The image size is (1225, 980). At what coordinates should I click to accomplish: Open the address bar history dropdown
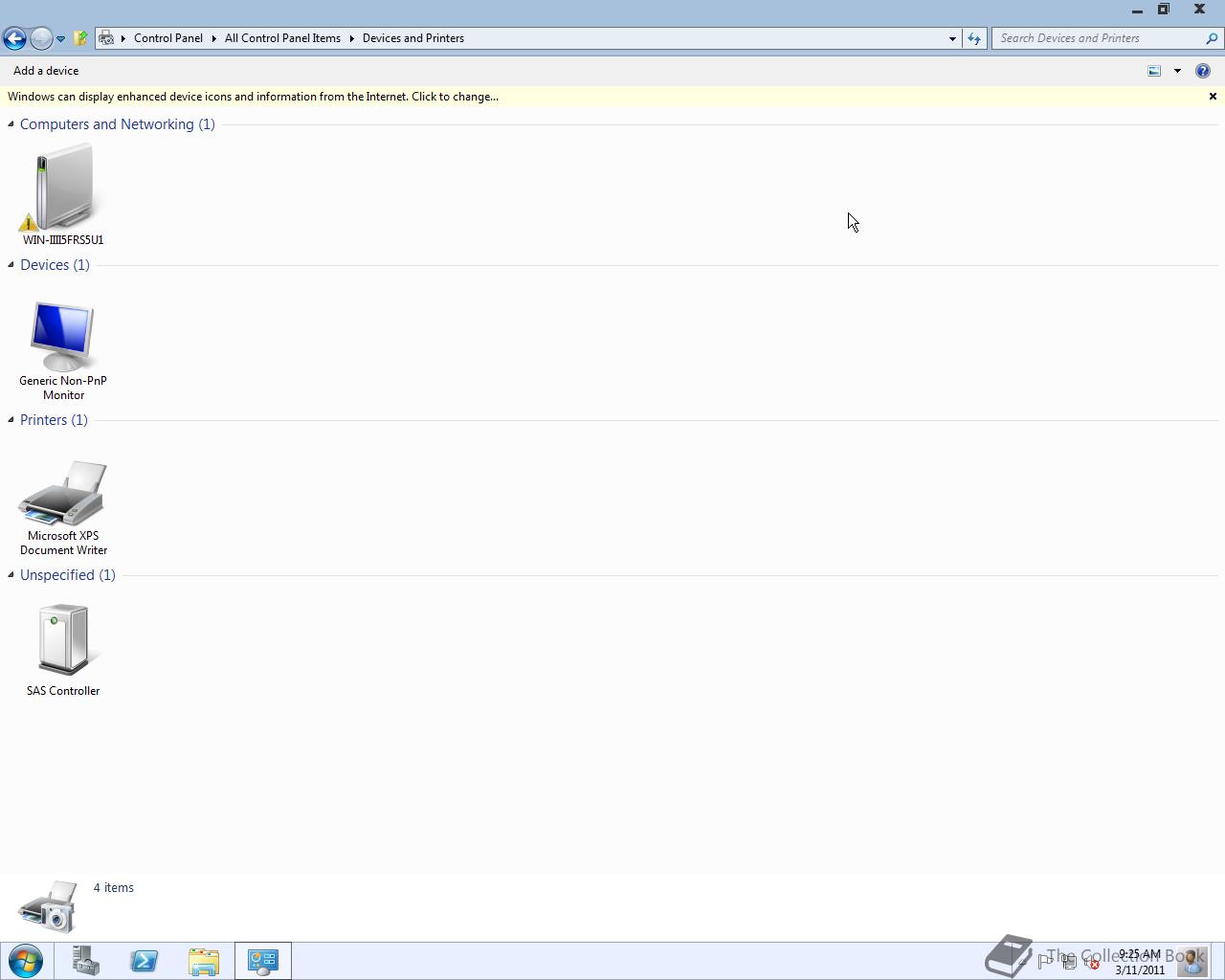(x=952, y=38)
